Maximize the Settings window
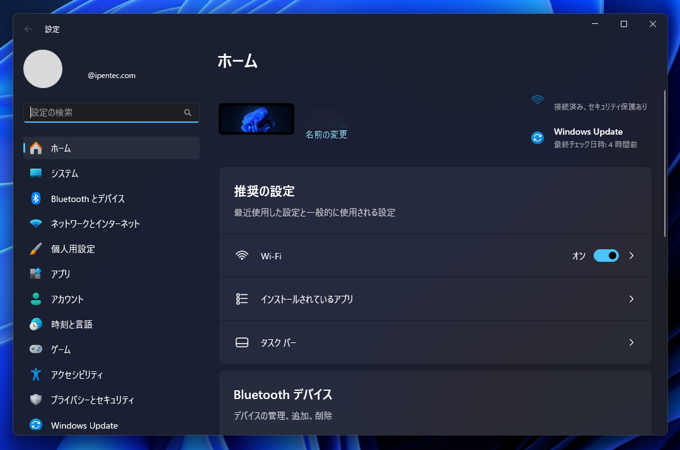Viewport: 680px width, 450px height. (x=624, y=24)
